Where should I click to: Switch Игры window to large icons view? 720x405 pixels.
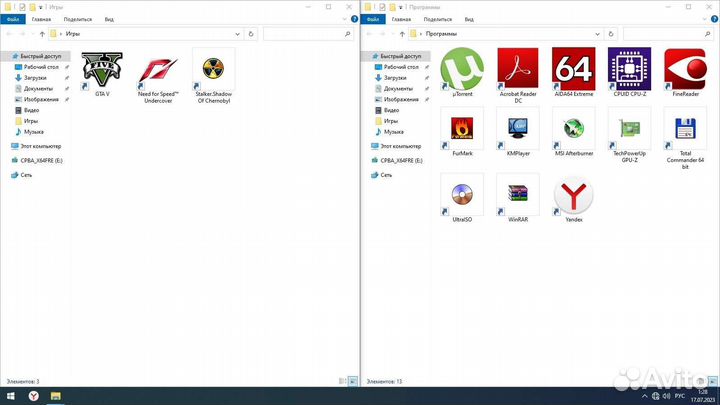[353, 381]
